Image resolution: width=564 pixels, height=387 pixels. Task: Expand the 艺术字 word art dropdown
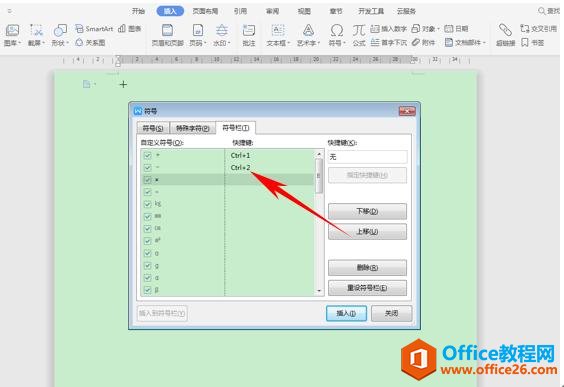tap(319, 43)
